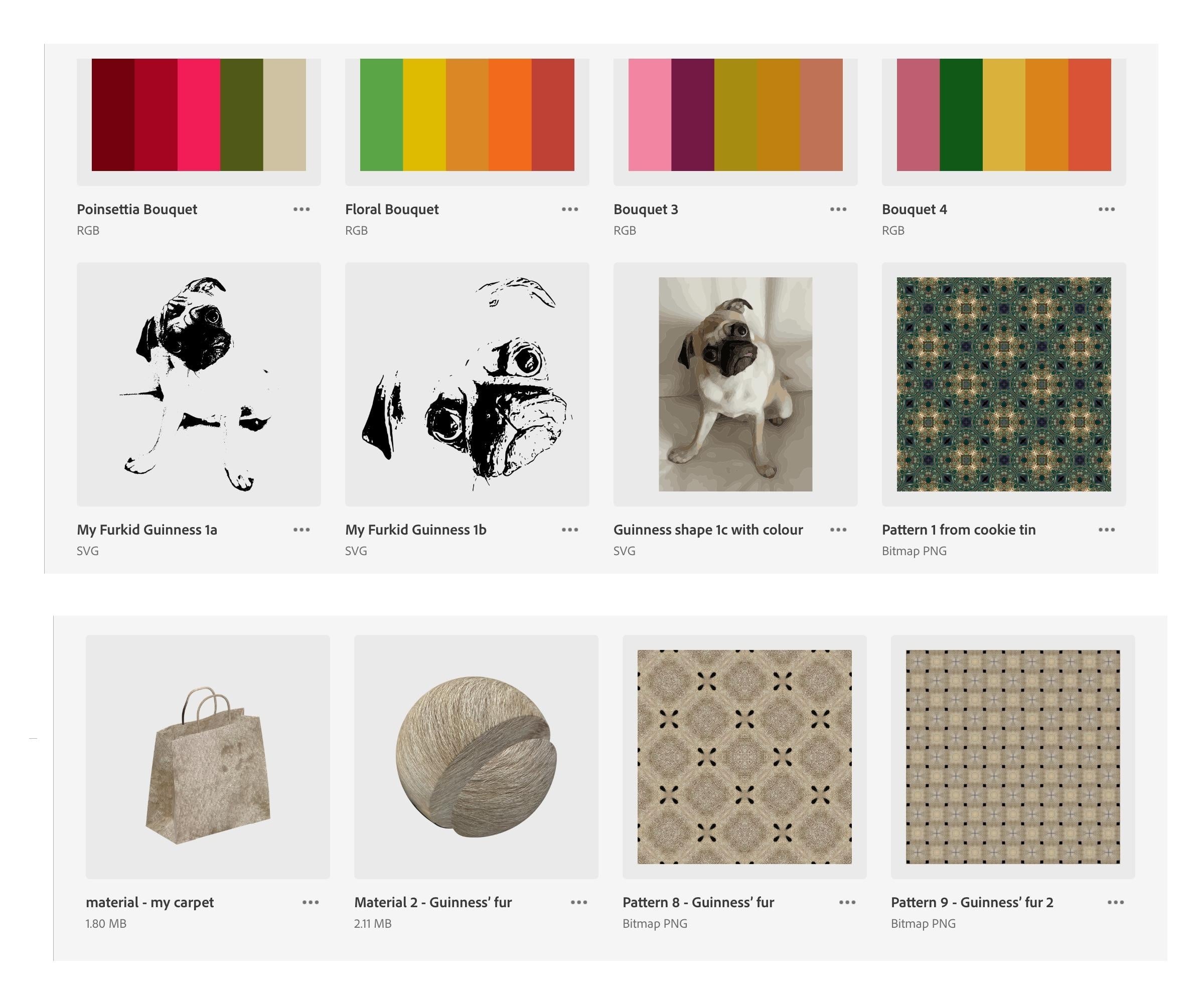Click the Floral Bouquet title
The width and height of the screenshot is (1204, 1003).
[392, 210]
